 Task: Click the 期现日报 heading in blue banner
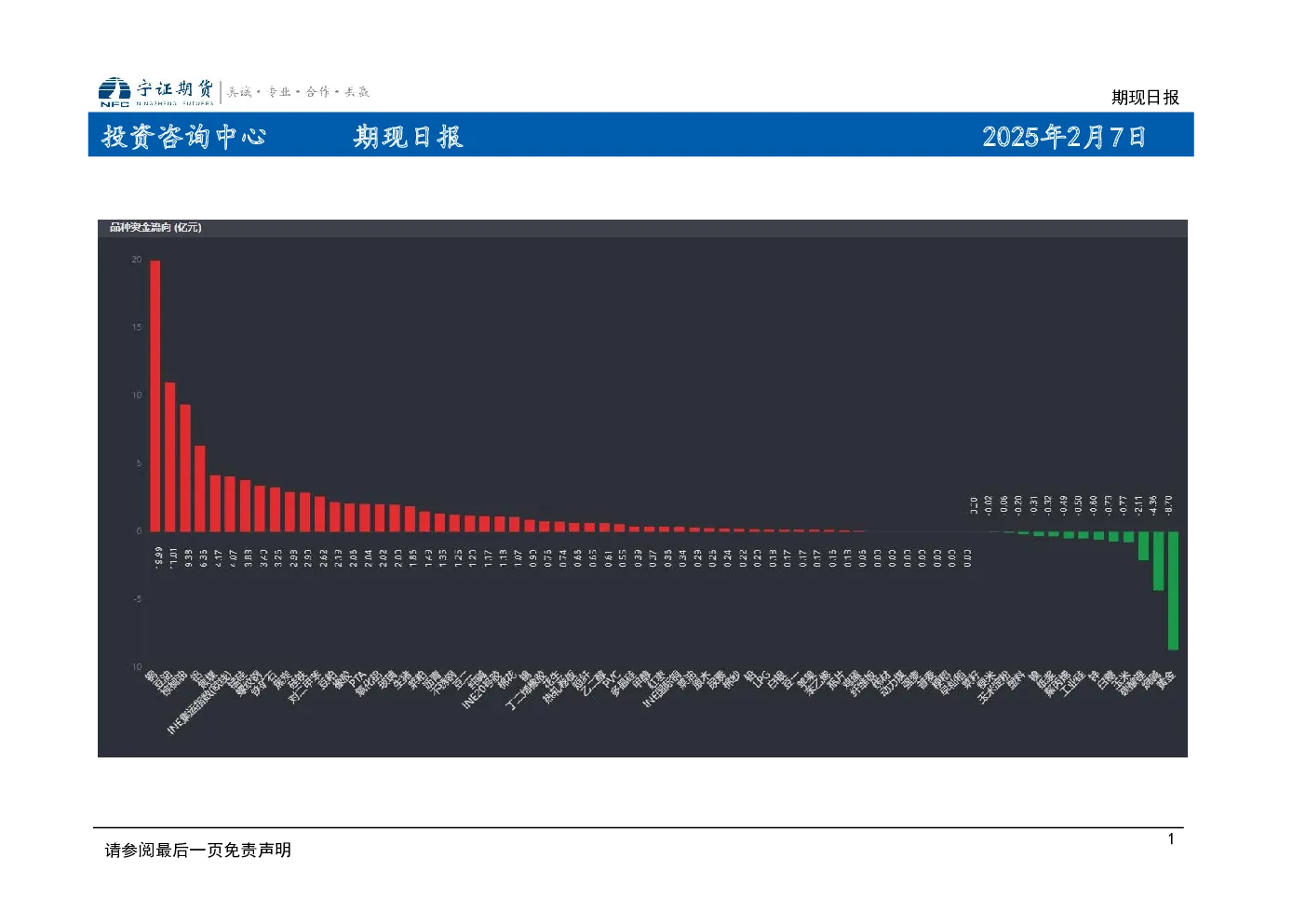408,137
